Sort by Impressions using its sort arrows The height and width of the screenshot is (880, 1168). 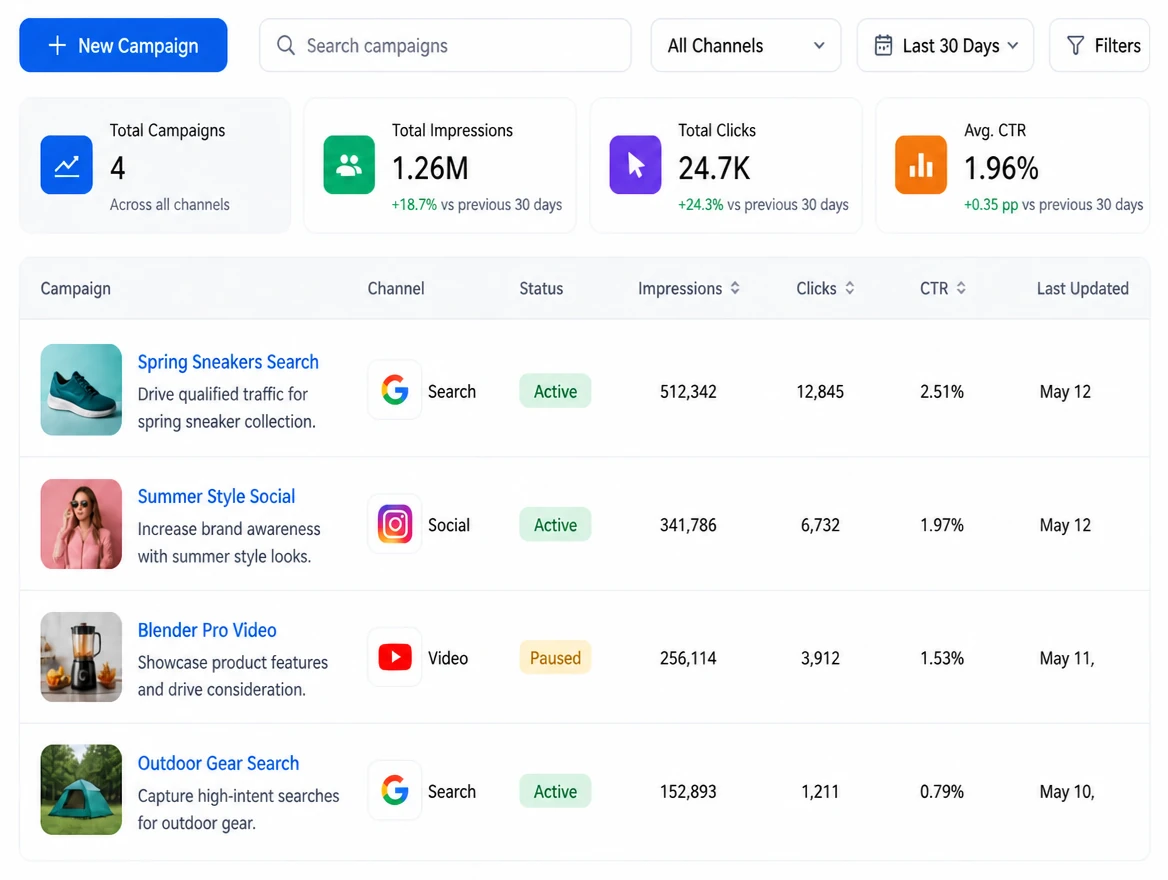coord(735,288)
